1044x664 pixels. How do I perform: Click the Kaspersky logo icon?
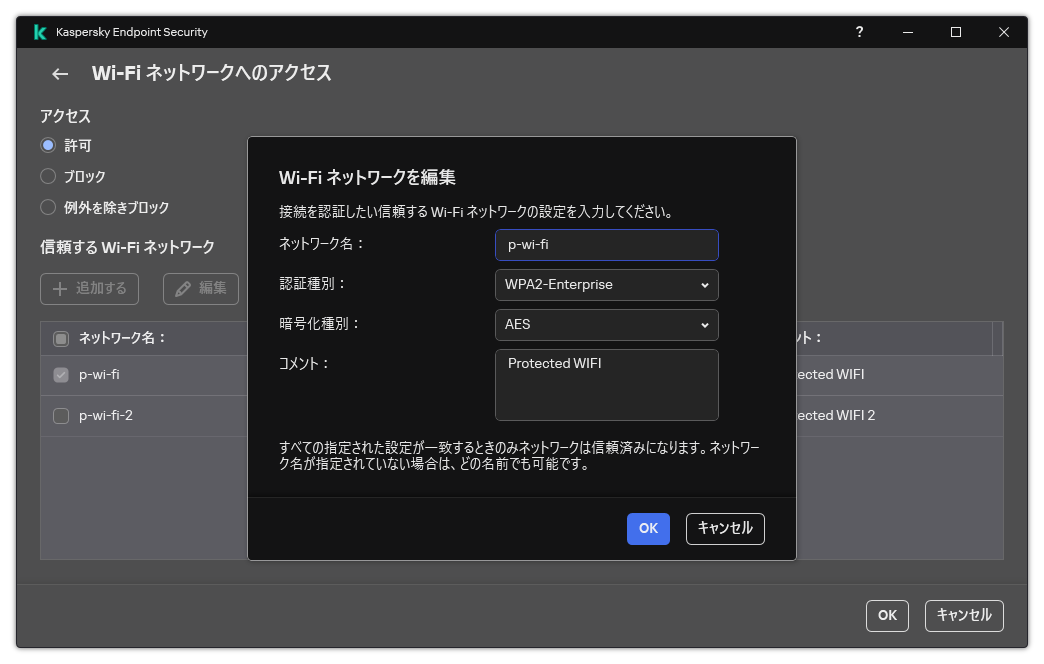40,31
